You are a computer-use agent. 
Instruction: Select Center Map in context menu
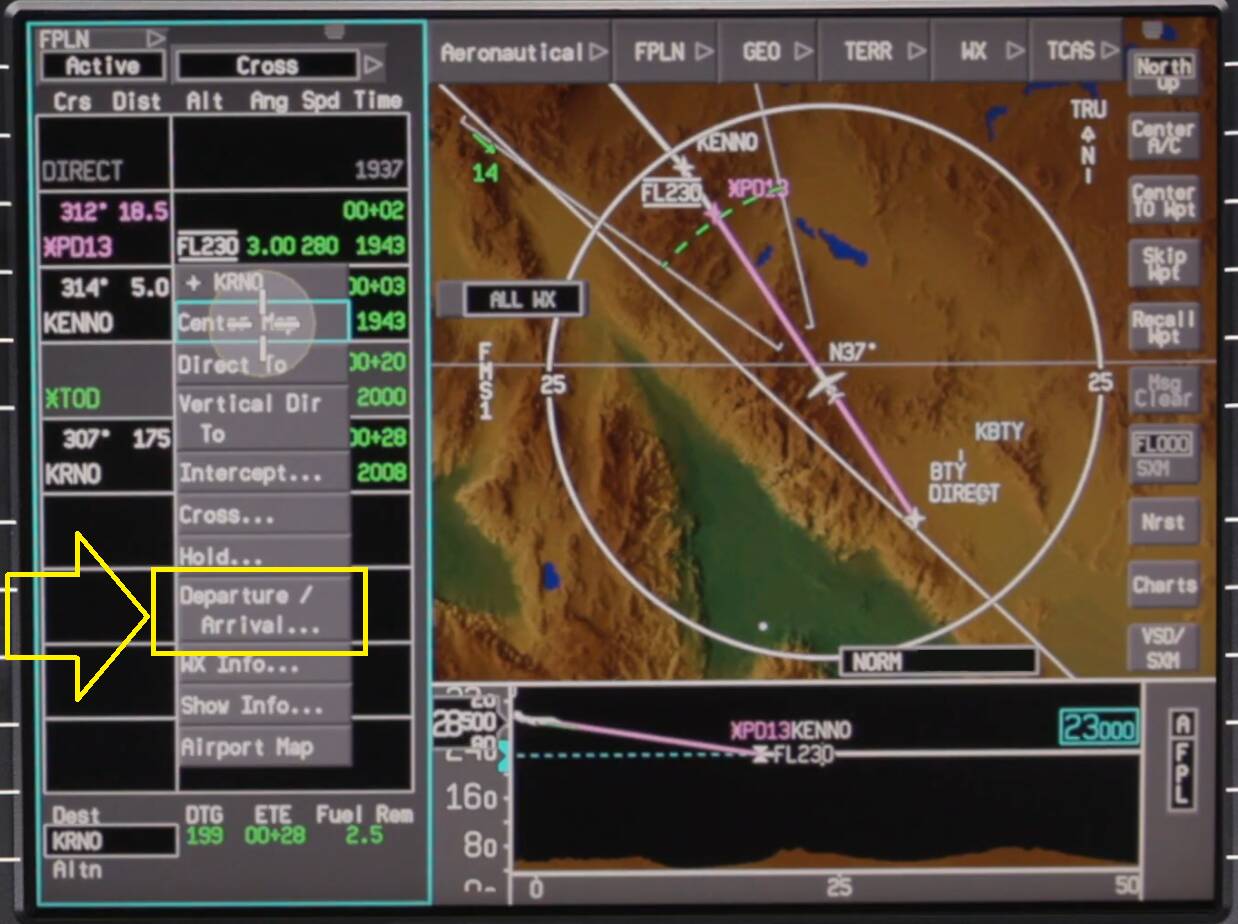point(263,322)
